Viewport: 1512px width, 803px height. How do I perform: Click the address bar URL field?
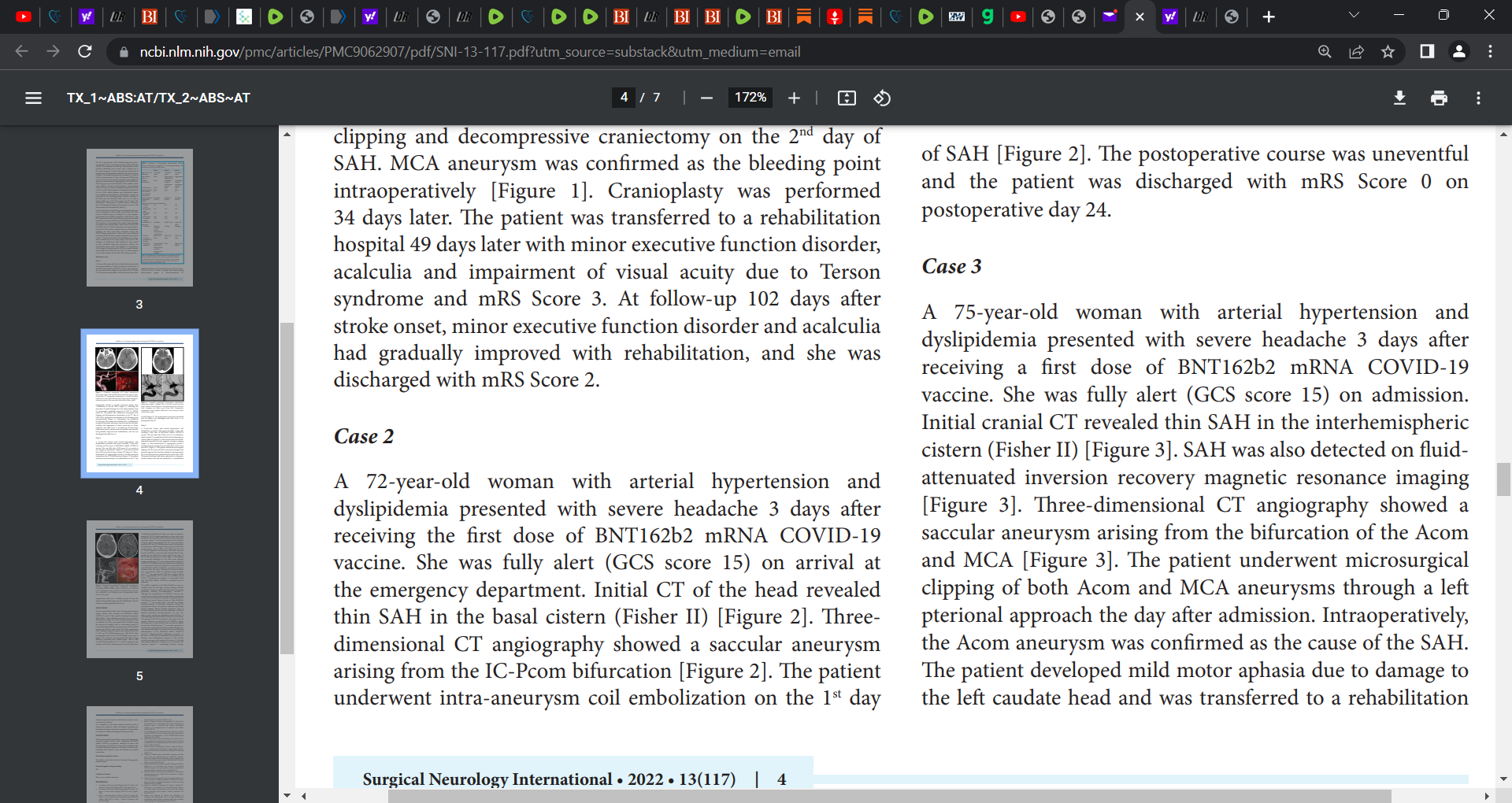click(470, 52)
